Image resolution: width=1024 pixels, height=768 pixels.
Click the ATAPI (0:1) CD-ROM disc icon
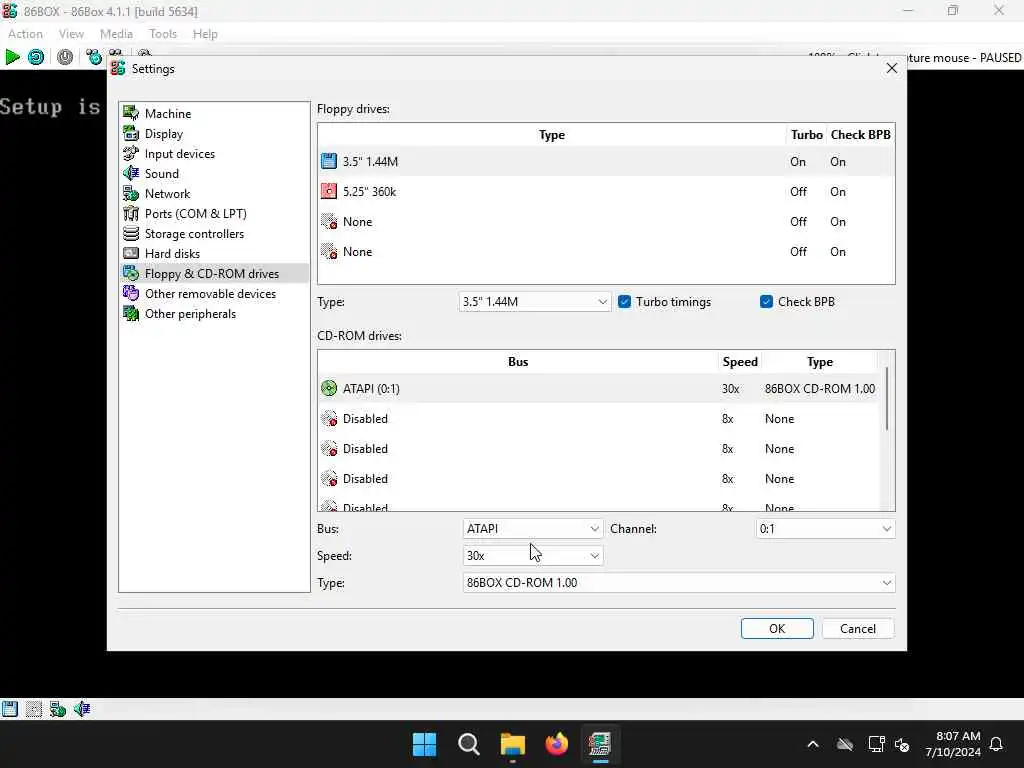tap(329, 389)
